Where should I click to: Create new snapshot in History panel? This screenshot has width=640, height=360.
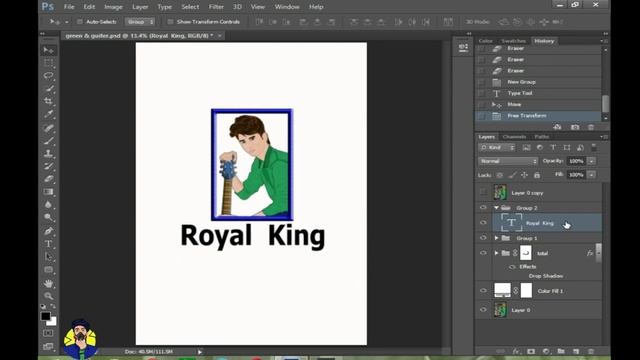pyautogui.click(x=575, y=127)
